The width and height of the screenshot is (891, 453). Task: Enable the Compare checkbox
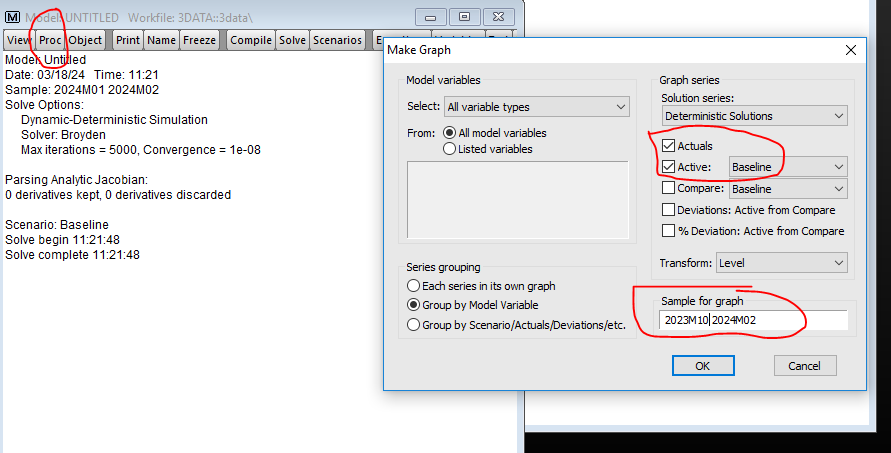[x=668, y=189]
